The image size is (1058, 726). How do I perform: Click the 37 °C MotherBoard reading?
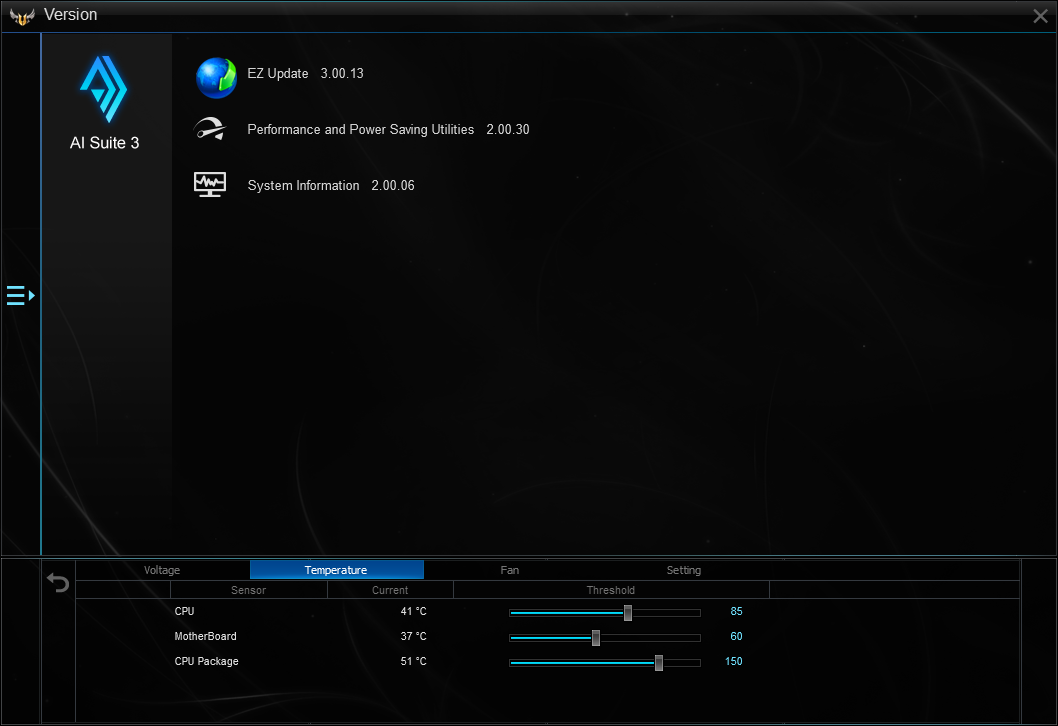tap(413, 636)
